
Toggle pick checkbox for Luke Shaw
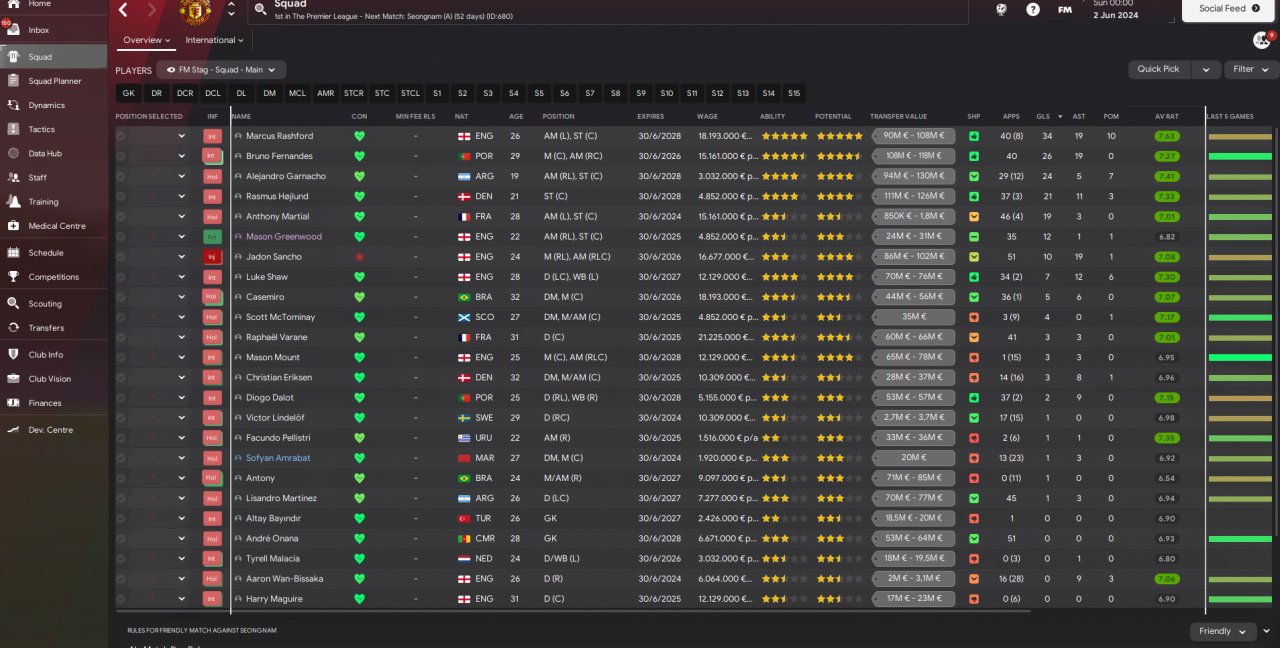click(121, 277)
